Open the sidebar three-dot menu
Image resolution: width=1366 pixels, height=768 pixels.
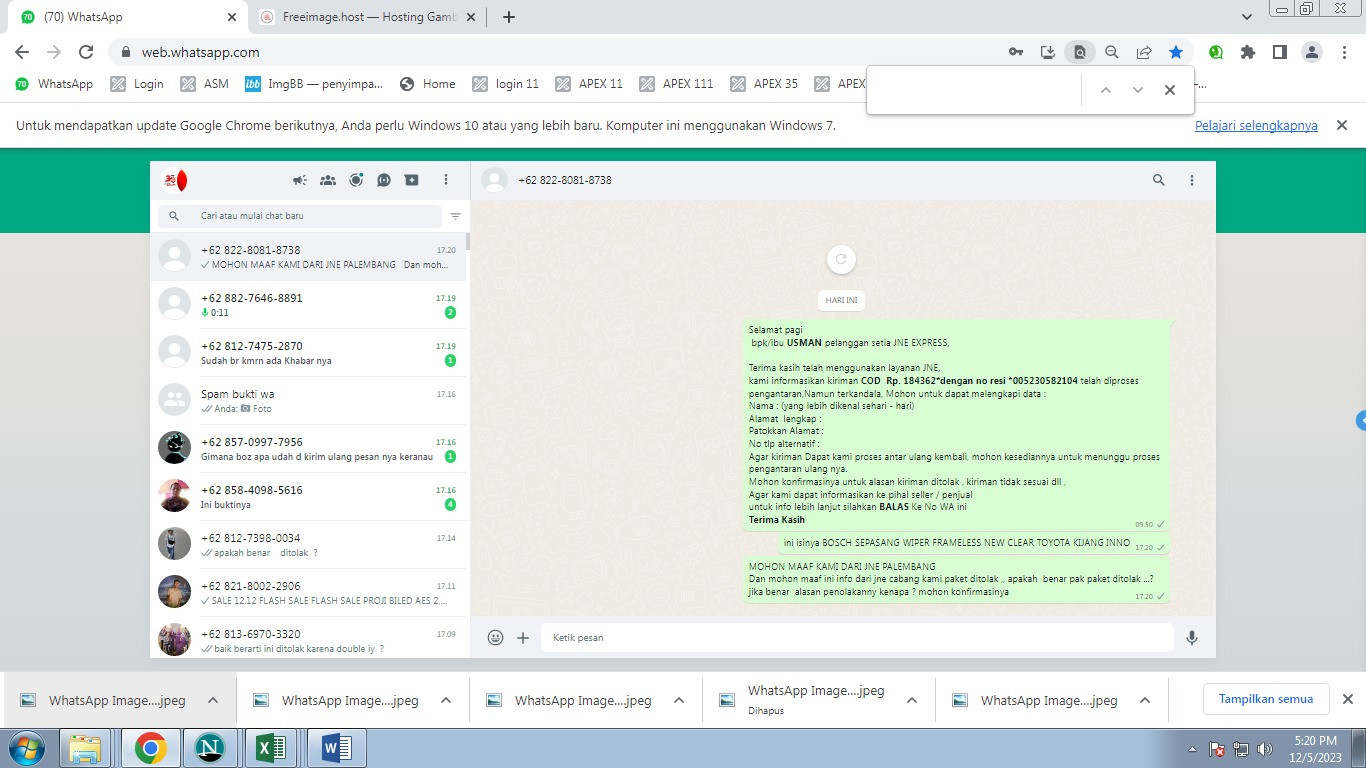click(446, 180)
